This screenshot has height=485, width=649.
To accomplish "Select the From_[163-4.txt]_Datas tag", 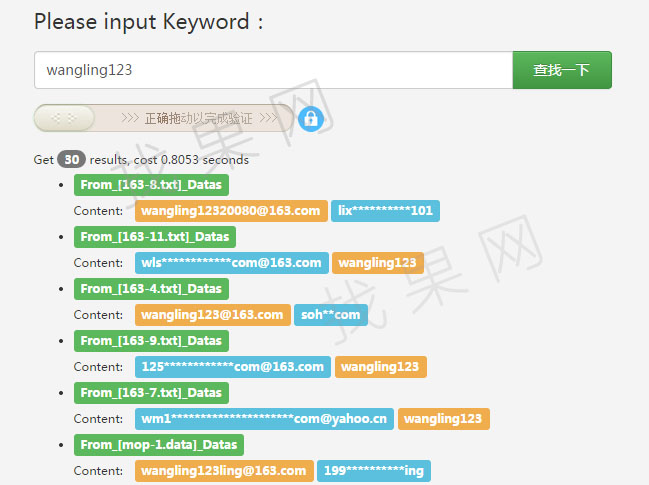I will pyautogui.click(x=151, y=289).
